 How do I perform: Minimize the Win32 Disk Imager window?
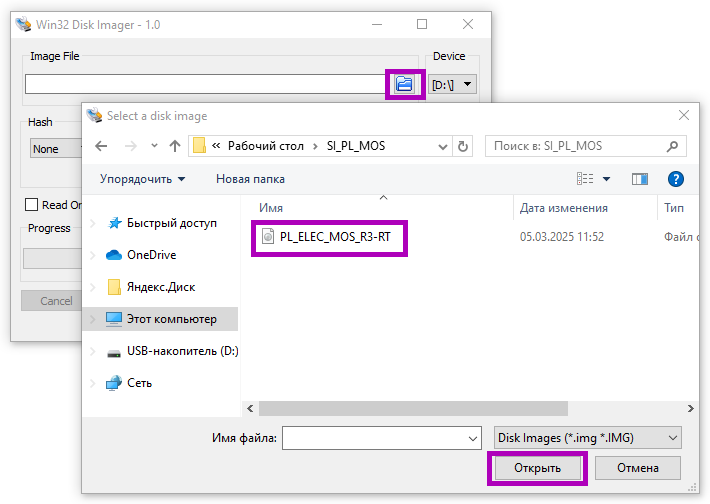point(377,24)
